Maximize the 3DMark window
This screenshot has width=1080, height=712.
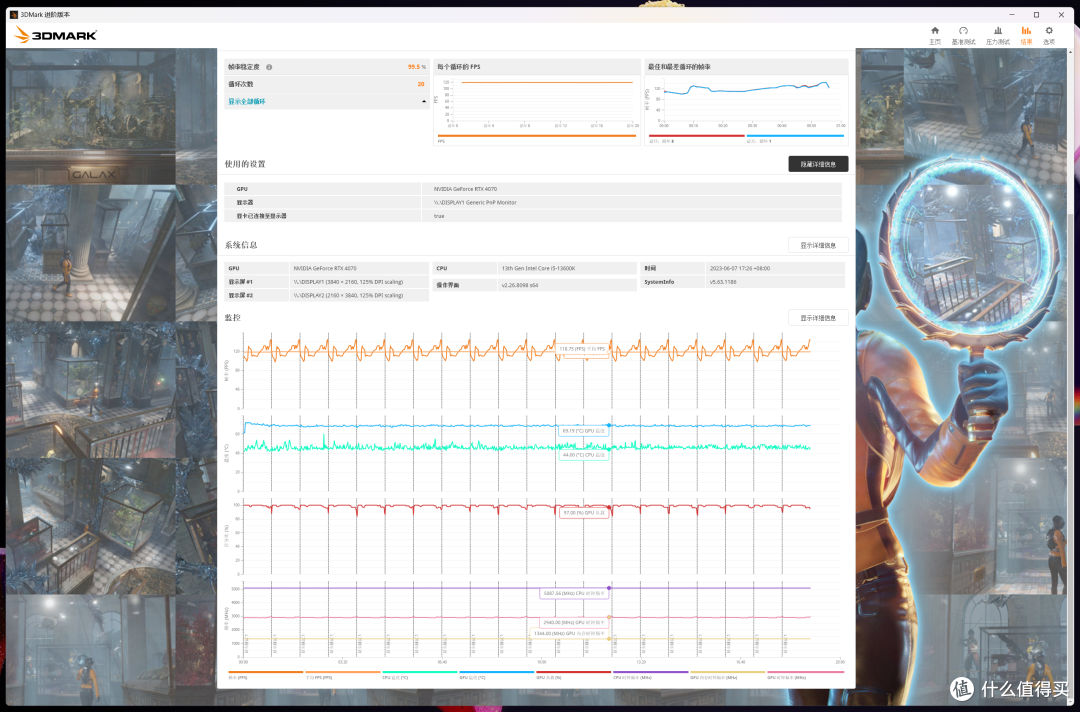1036,14
